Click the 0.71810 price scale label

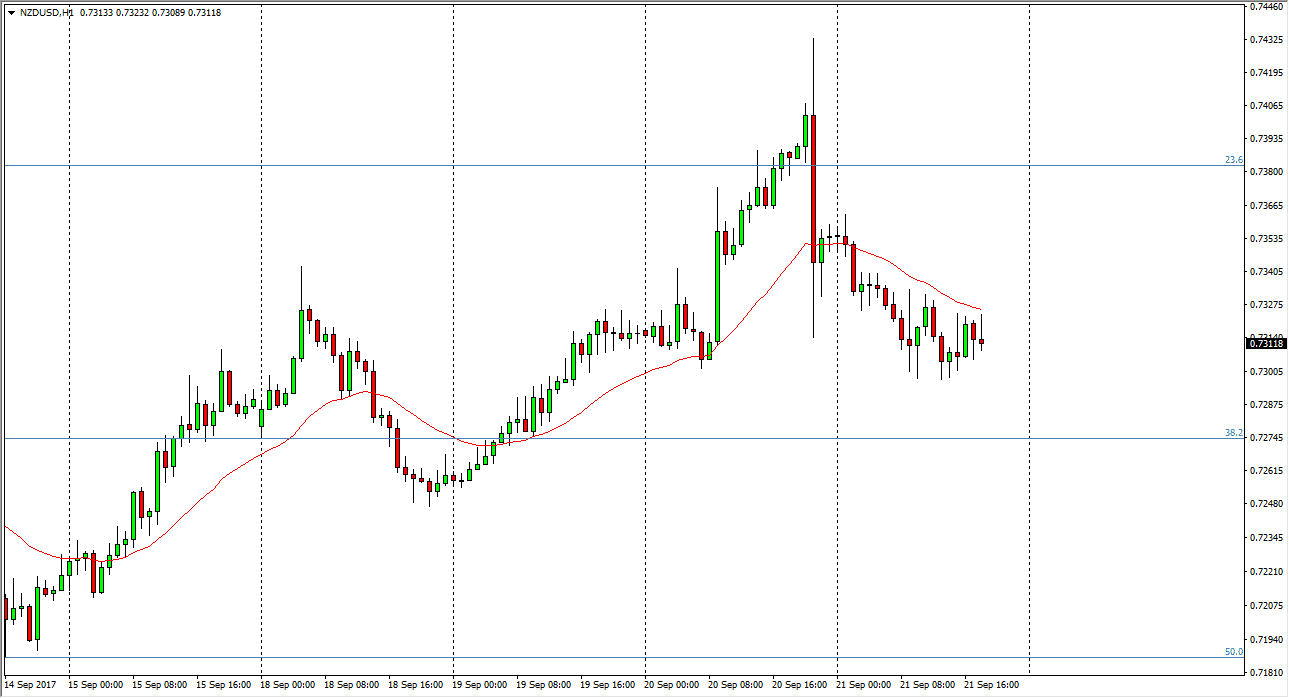tap(1266, 672)
